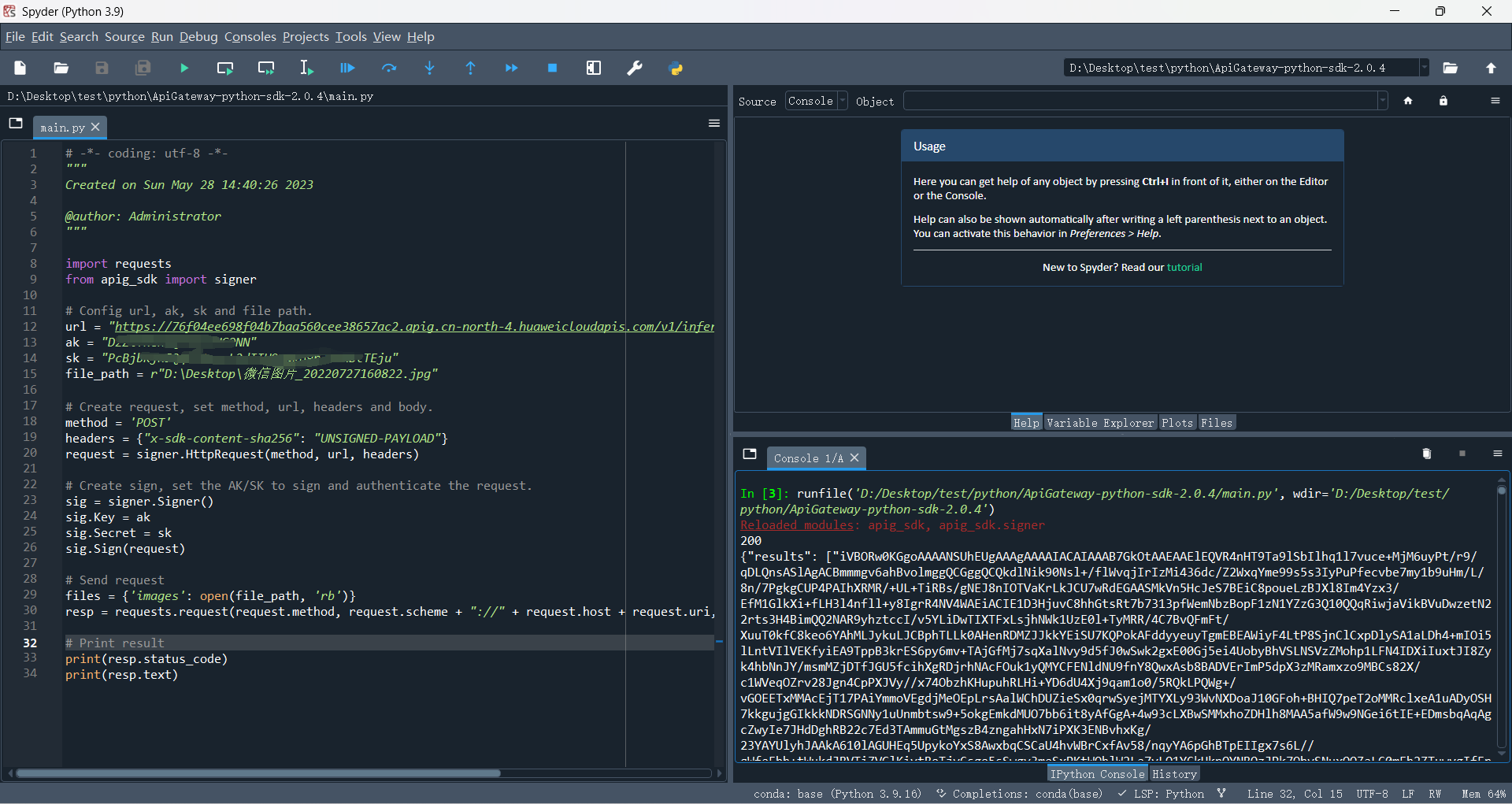
Task: Expand the Object field dropdown arrow
Action: coord(1382,101)
